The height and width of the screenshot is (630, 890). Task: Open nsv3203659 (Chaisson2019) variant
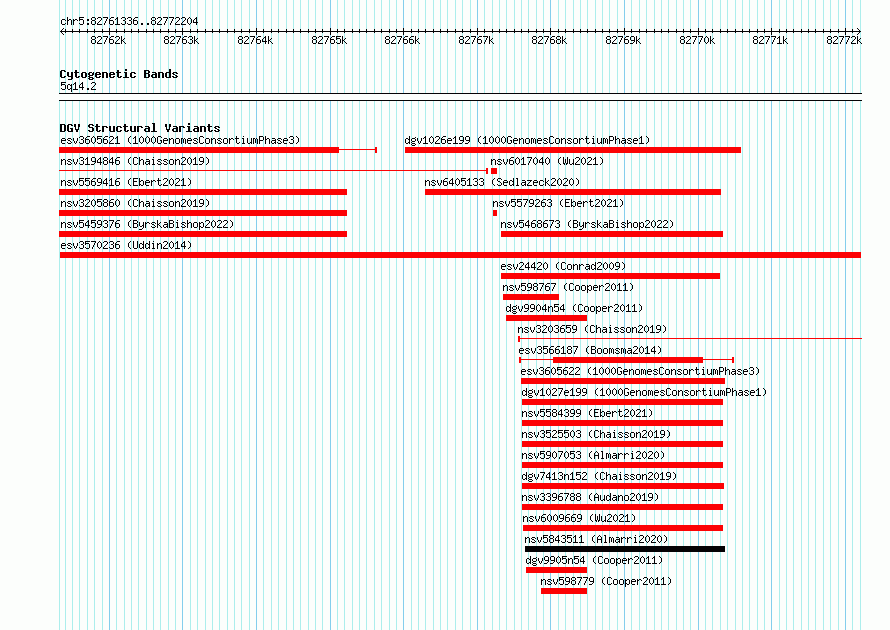(592, 329)
